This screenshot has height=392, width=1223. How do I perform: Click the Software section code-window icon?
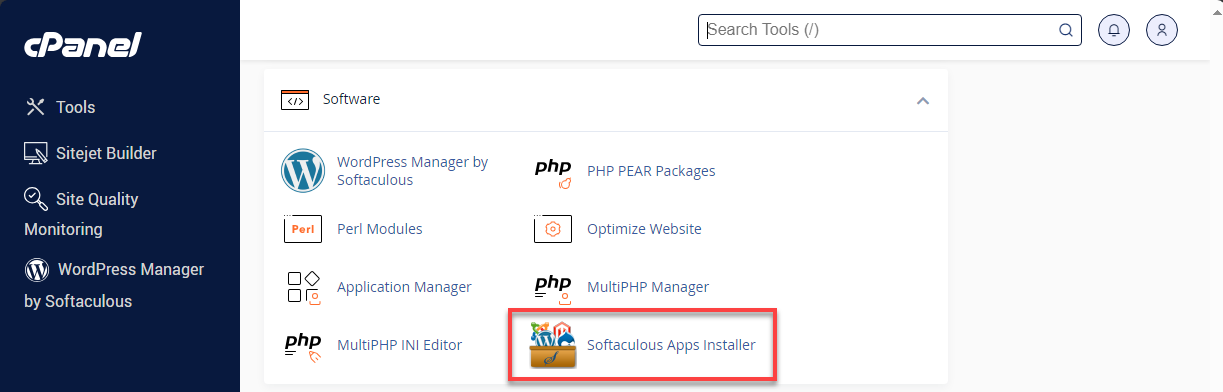294,100
